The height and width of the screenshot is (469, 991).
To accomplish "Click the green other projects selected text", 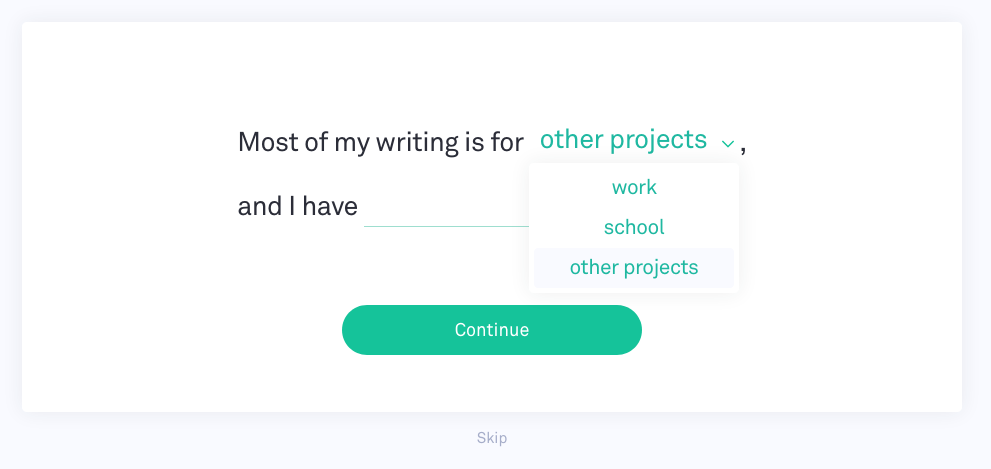I will (x=623, y=140).
